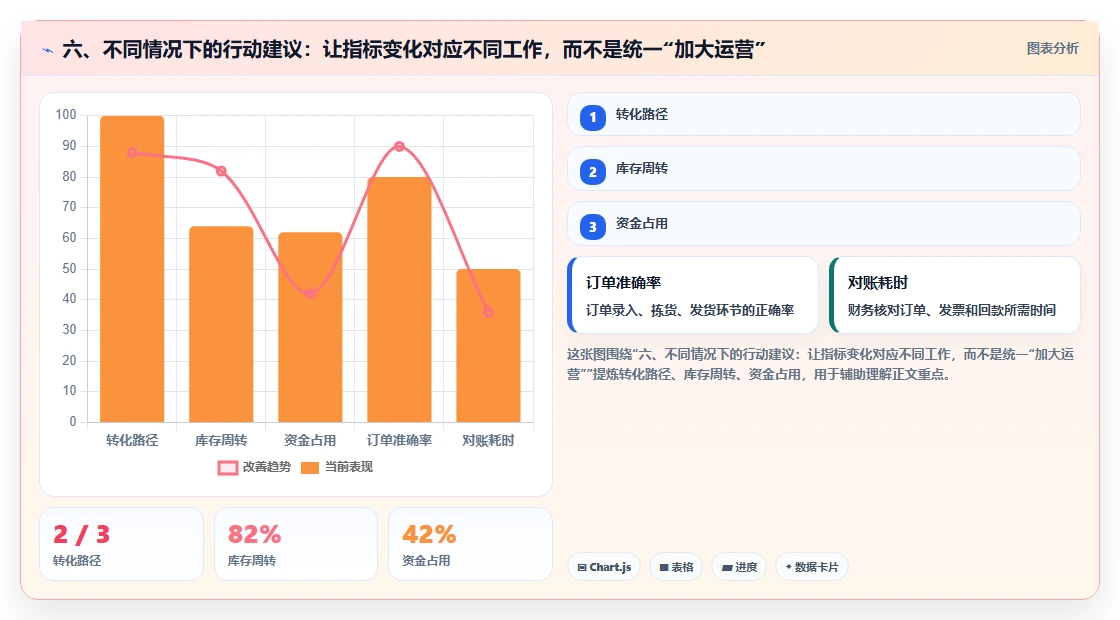
Task: Click the 进度 tag
Action: (x=739, y=567)
